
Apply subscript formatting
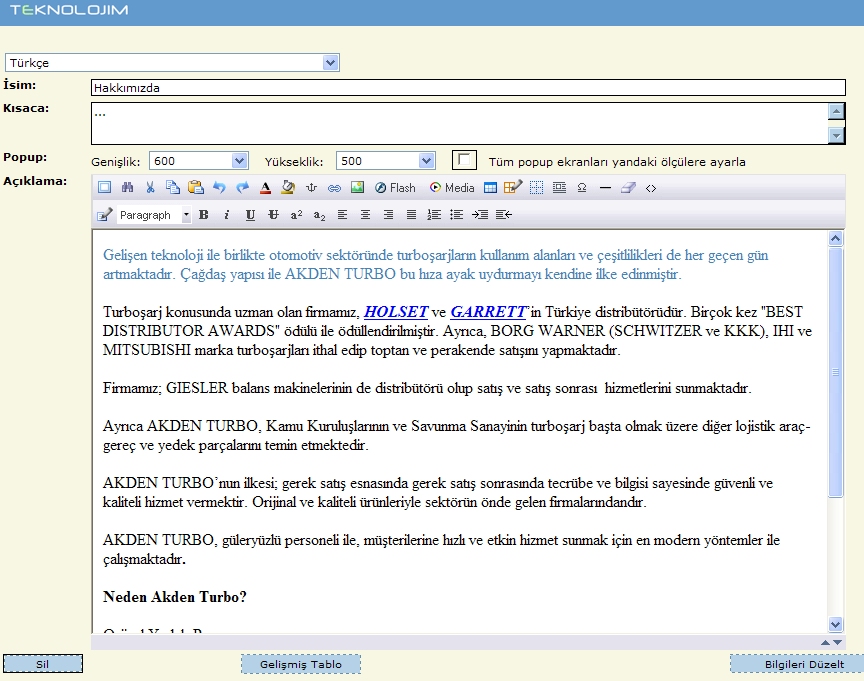[320, 215]
